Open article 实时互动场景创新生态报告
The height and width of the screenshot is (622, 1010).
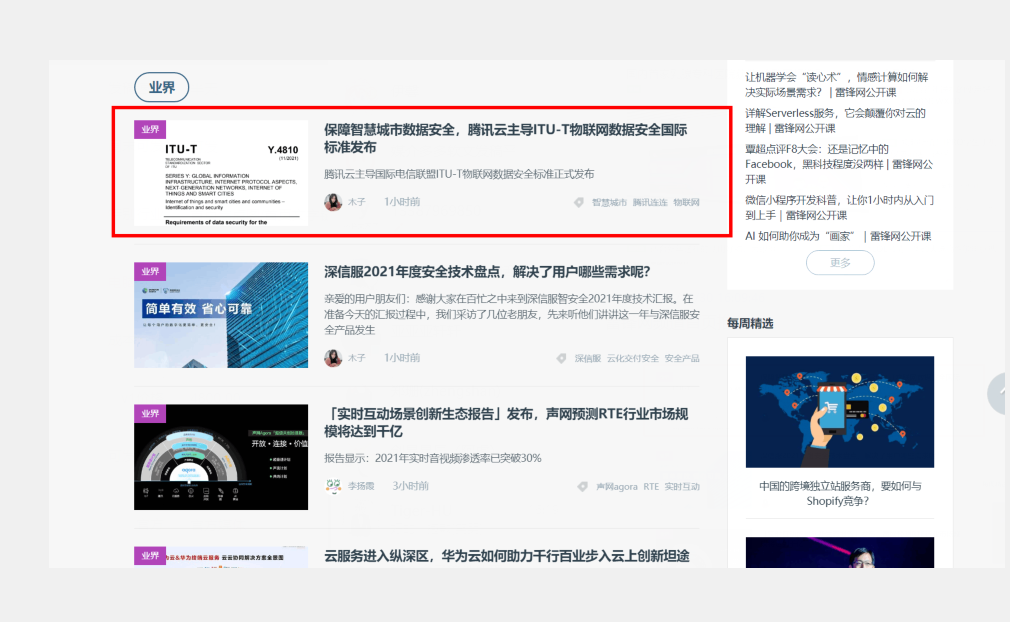coord(506,422)
